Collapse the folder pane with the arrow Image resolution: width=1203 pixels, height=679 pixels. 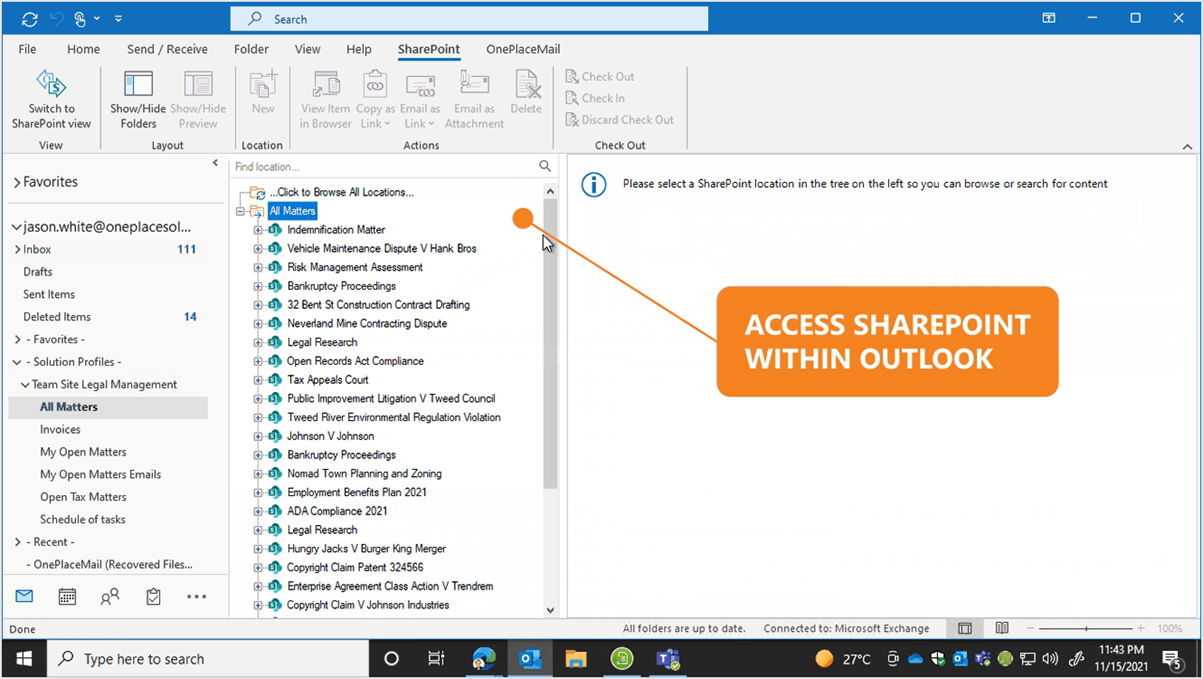(215, 163)
